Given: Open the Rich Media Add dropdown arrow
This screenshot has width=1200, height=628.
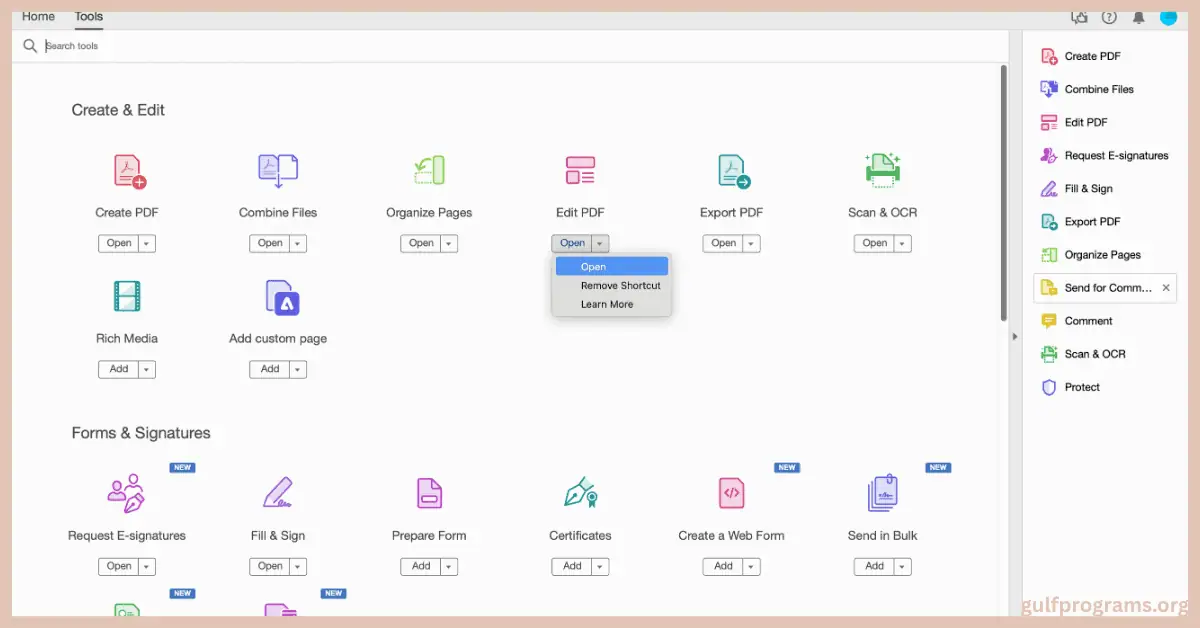Looking at the screenshot, I should [144, 369].
